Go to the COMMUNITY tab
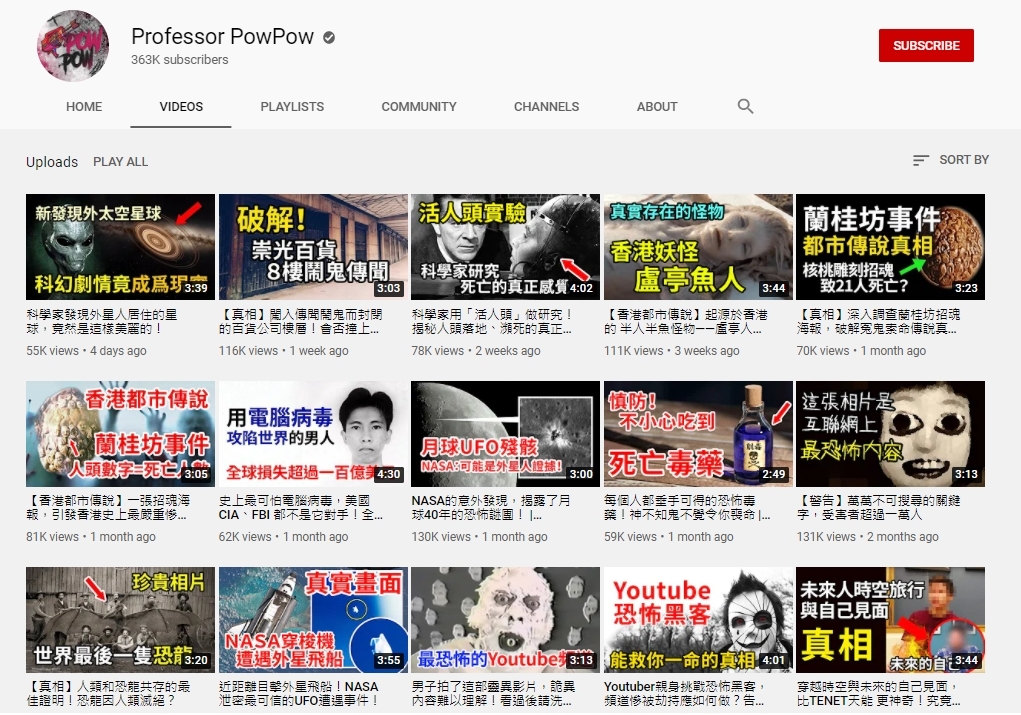Screen dimensions: 1021x715 click(419, 107)
